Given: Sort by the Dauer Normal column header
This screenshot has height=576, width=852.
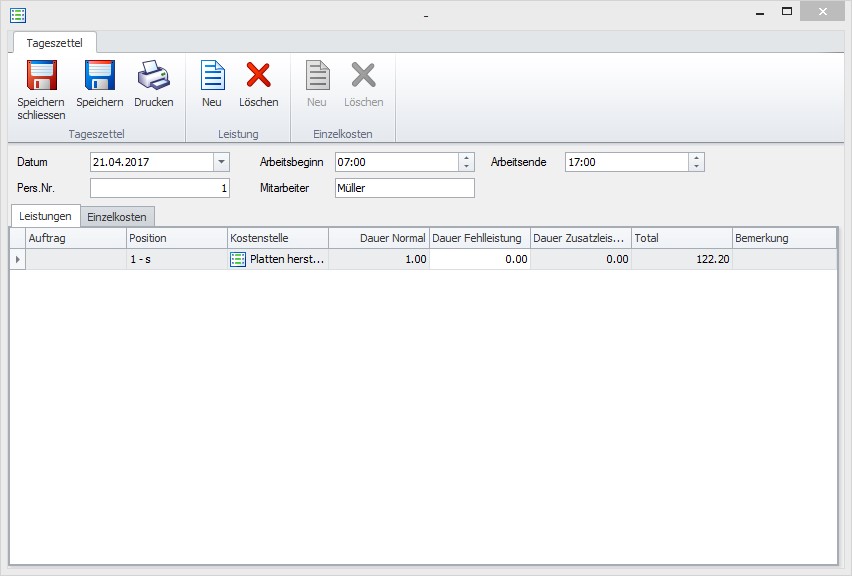Looking at the screenshot, I should (x=378, y=238).
